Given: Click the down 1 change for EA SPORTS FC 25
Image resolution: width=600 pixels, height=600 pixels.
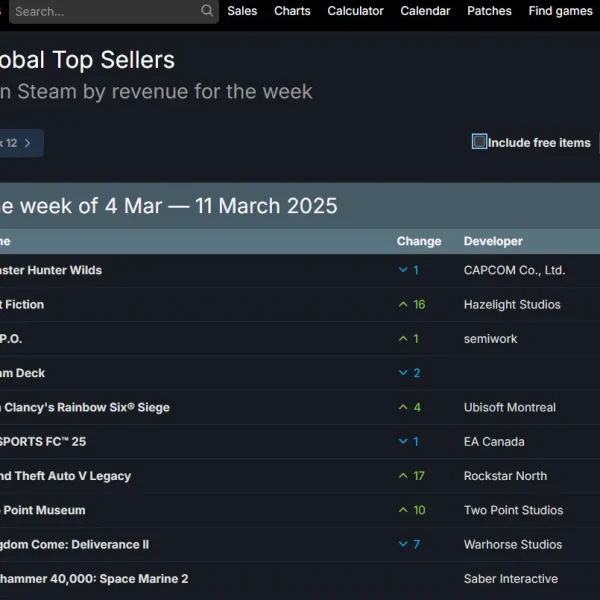Looking at the screenshot, I should point(408,442).
